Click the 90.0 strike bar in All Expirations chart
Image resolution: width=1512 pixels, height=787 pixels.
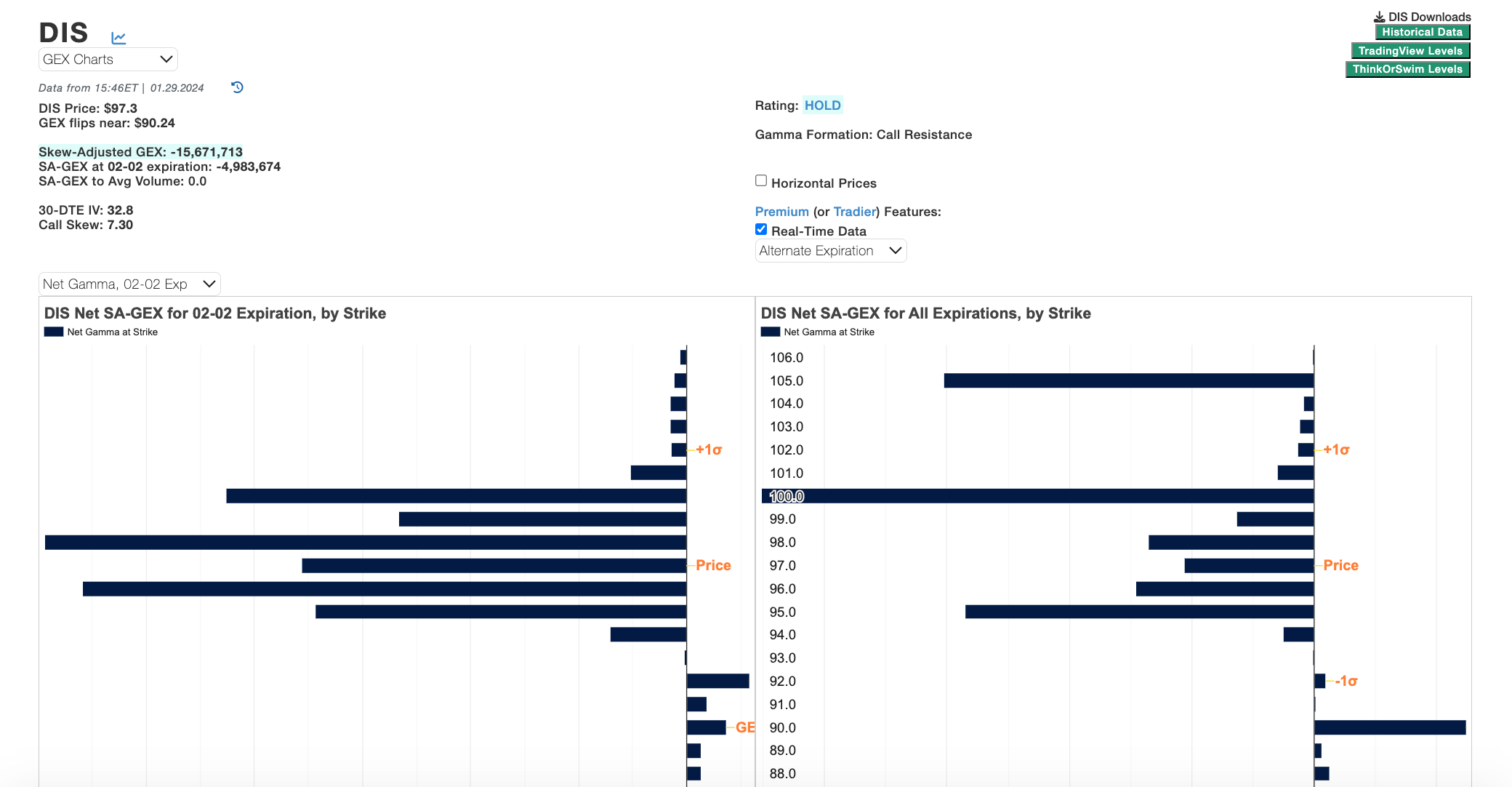pyautogui.click(x=1390, y=727)
